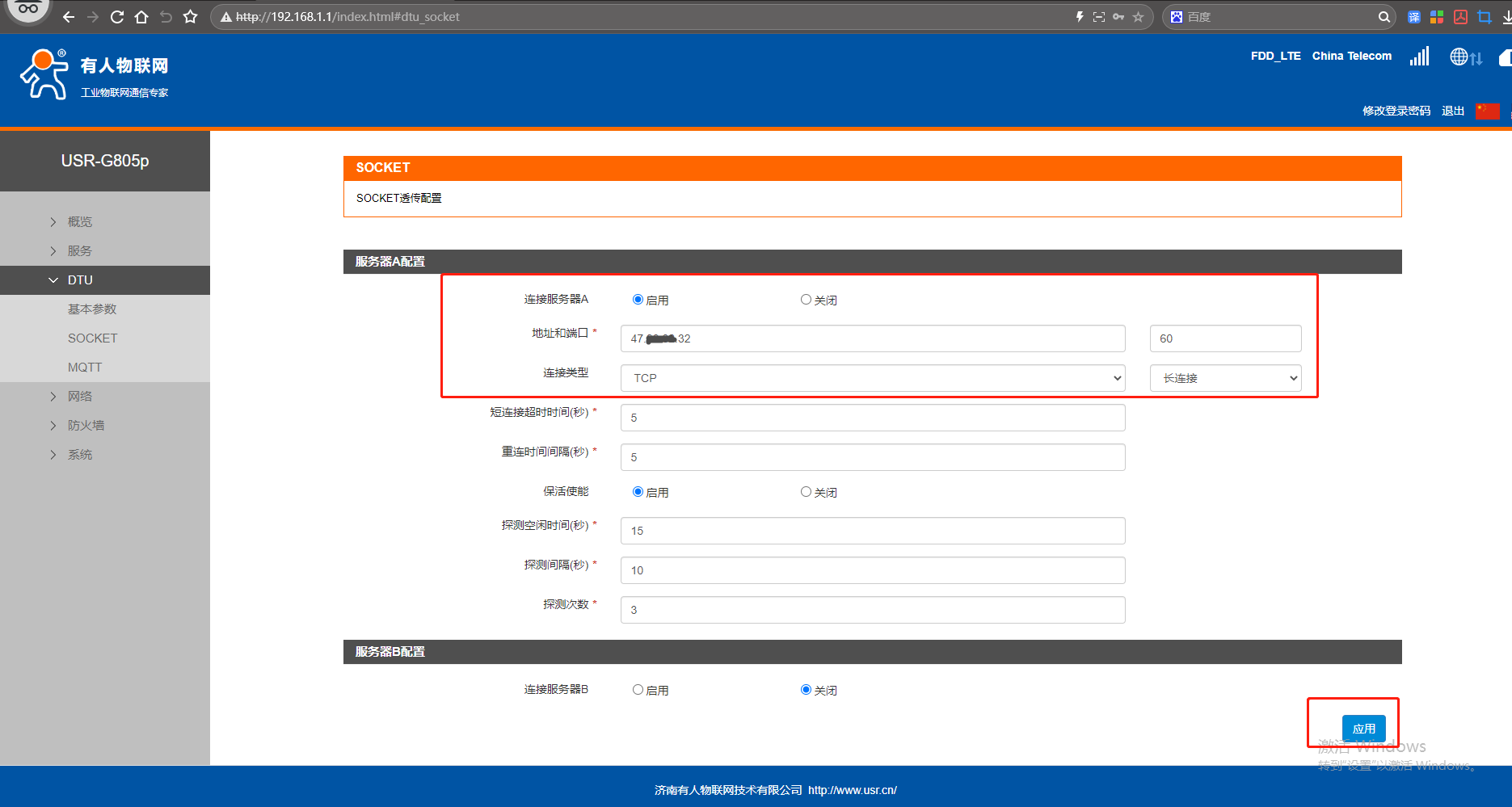Viewport: 1512px width, 807px height.
Task: Click the server port field showing 60
Action: pyautogui.click(x=1225, y=338)
